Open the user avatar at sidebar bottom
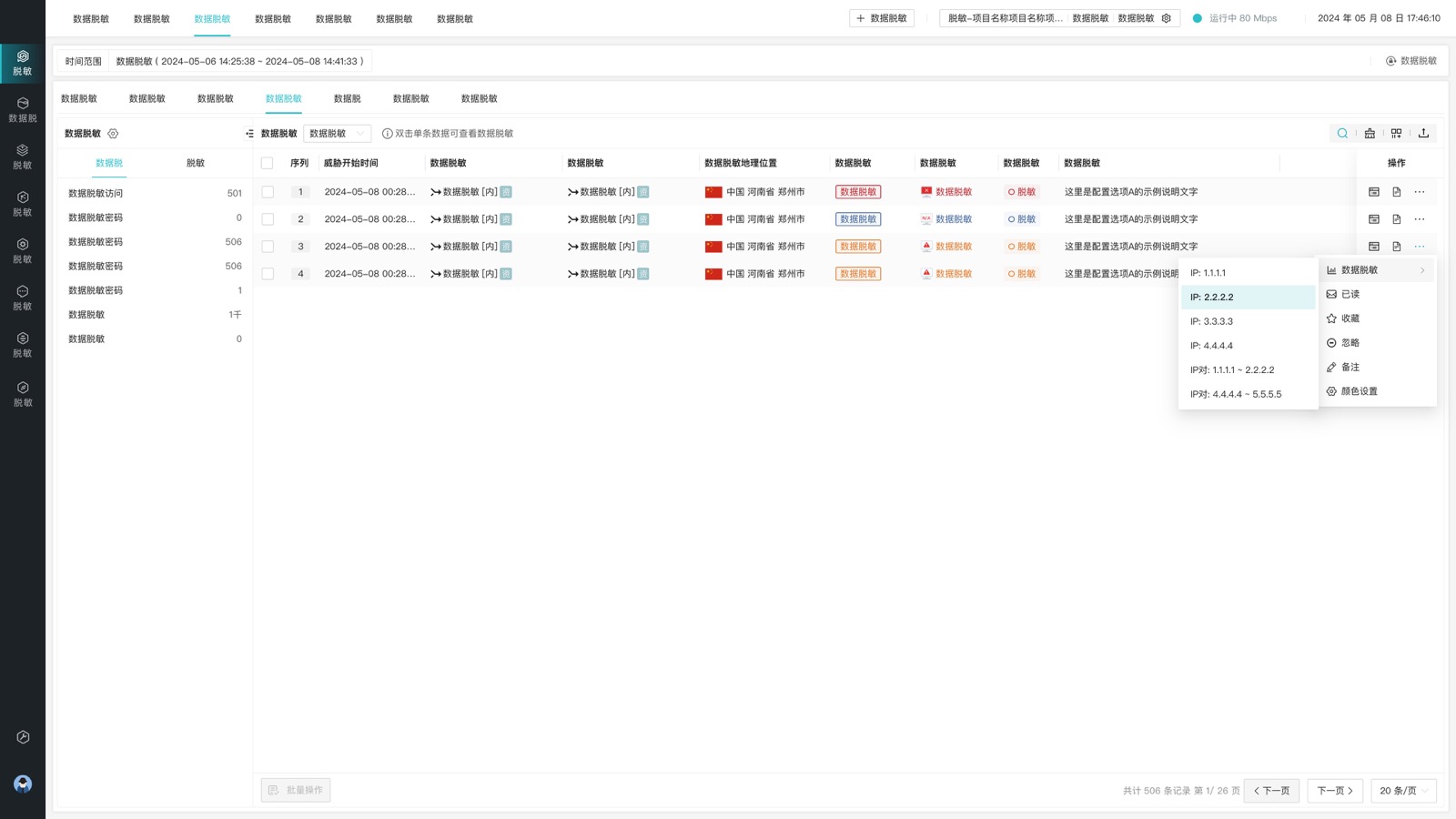This screenshot has height=819, width=1456. click(23, 784)
